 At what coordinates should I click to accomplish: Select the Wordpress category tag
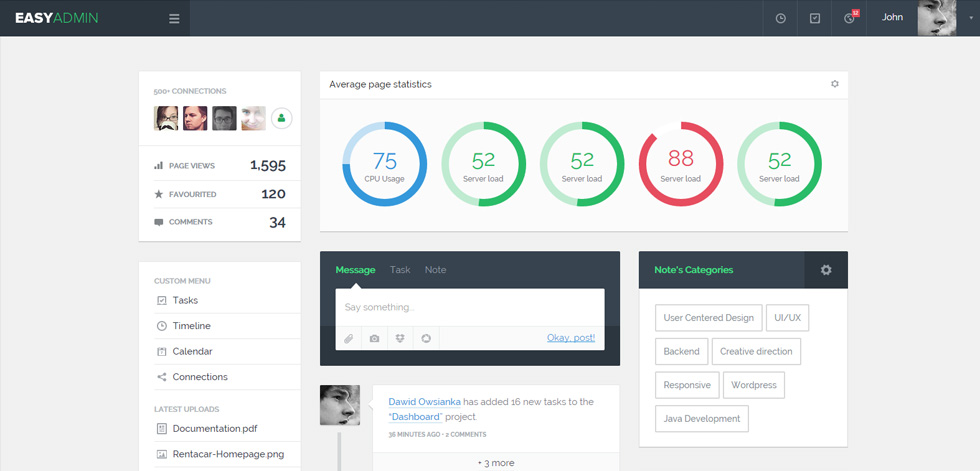point(754,385)
